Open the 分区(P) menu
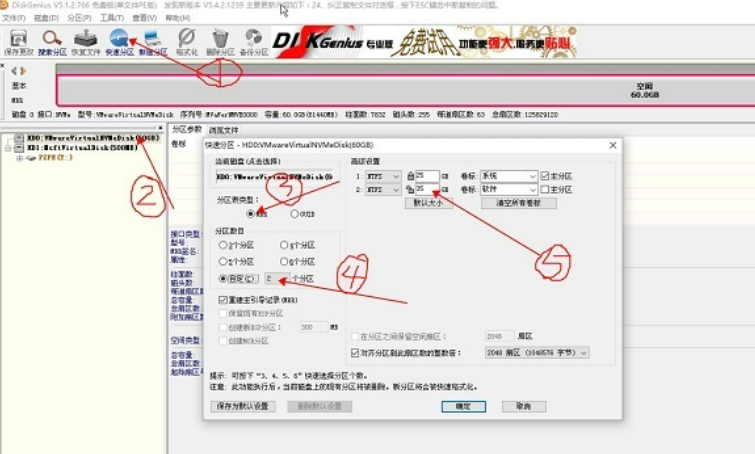The image size is (755, 454). tap(79, 18)
